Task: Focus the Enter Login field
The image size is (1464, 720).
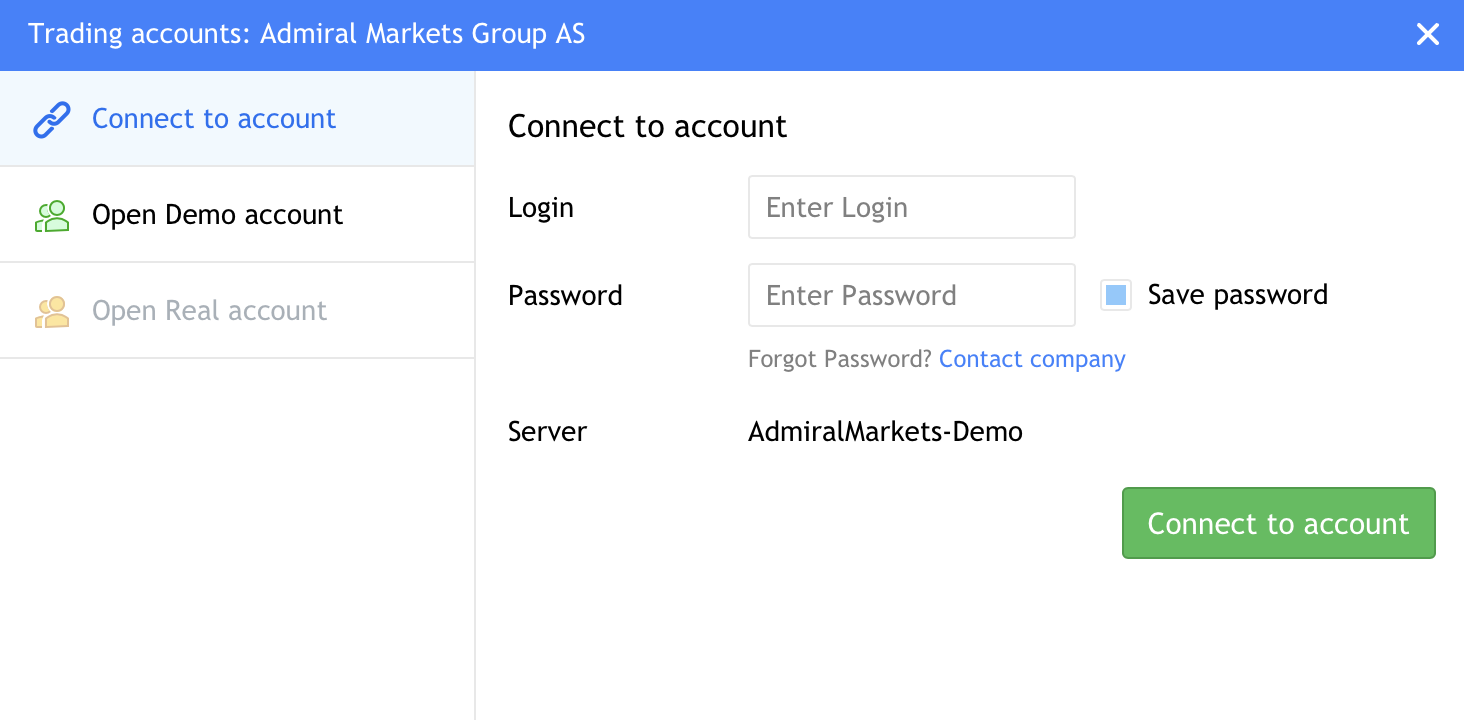Action: (912, 207)
